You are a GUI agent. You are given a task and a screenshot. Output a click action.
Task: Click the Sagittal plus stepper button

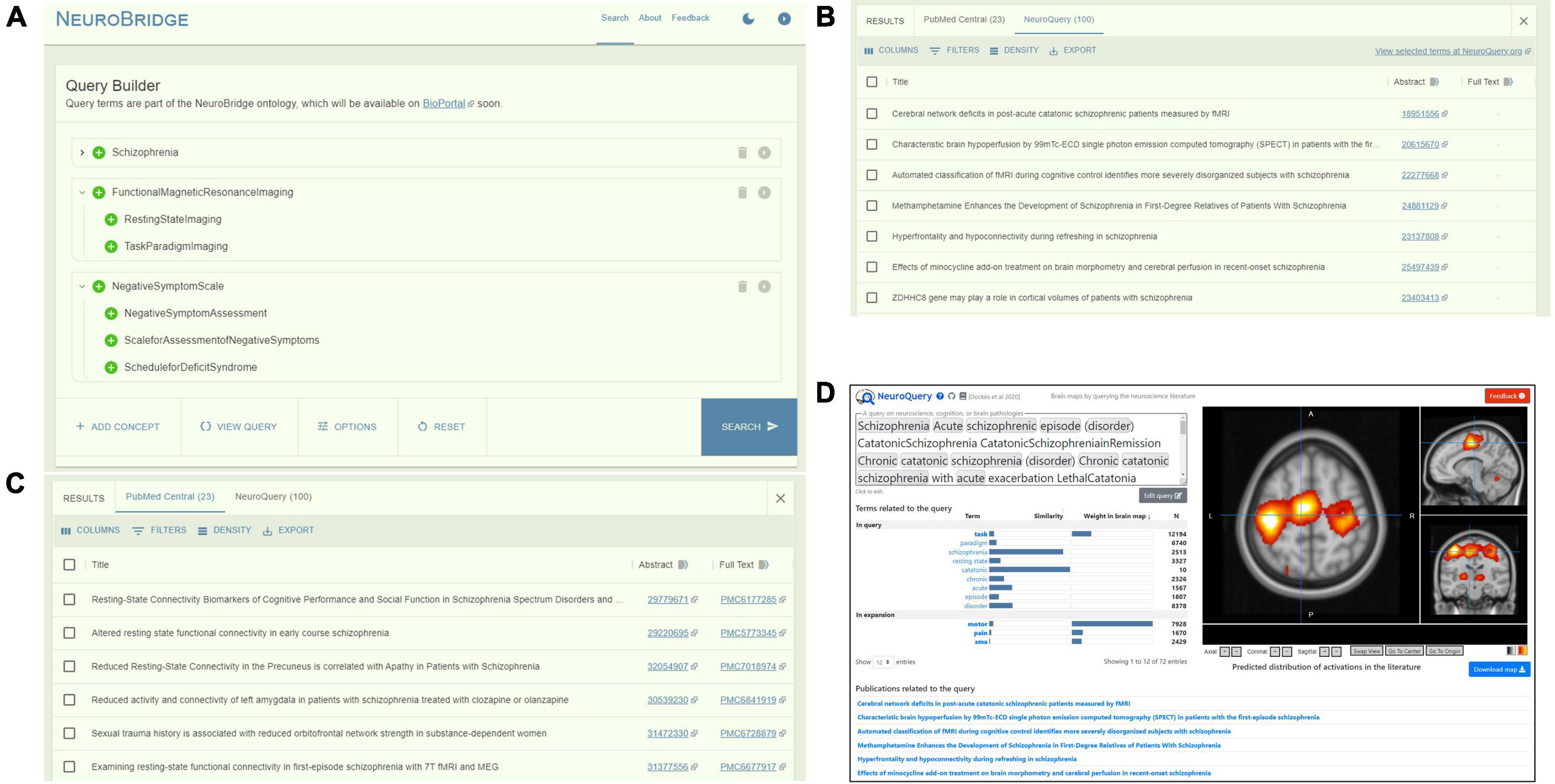click(1324, 652)
